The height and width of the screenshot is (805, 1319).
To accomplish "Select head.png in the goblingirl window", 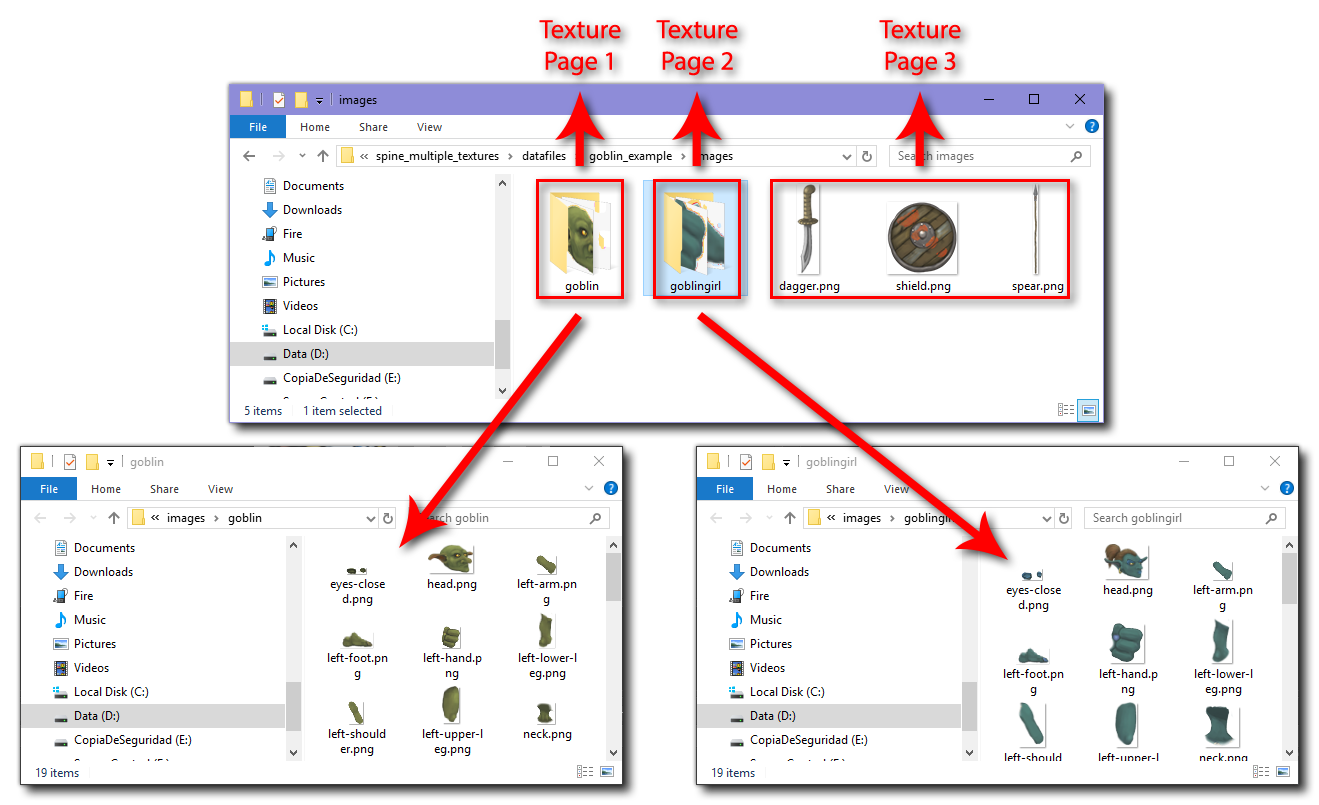I will pyautogui.click(x=1128, y=572).
